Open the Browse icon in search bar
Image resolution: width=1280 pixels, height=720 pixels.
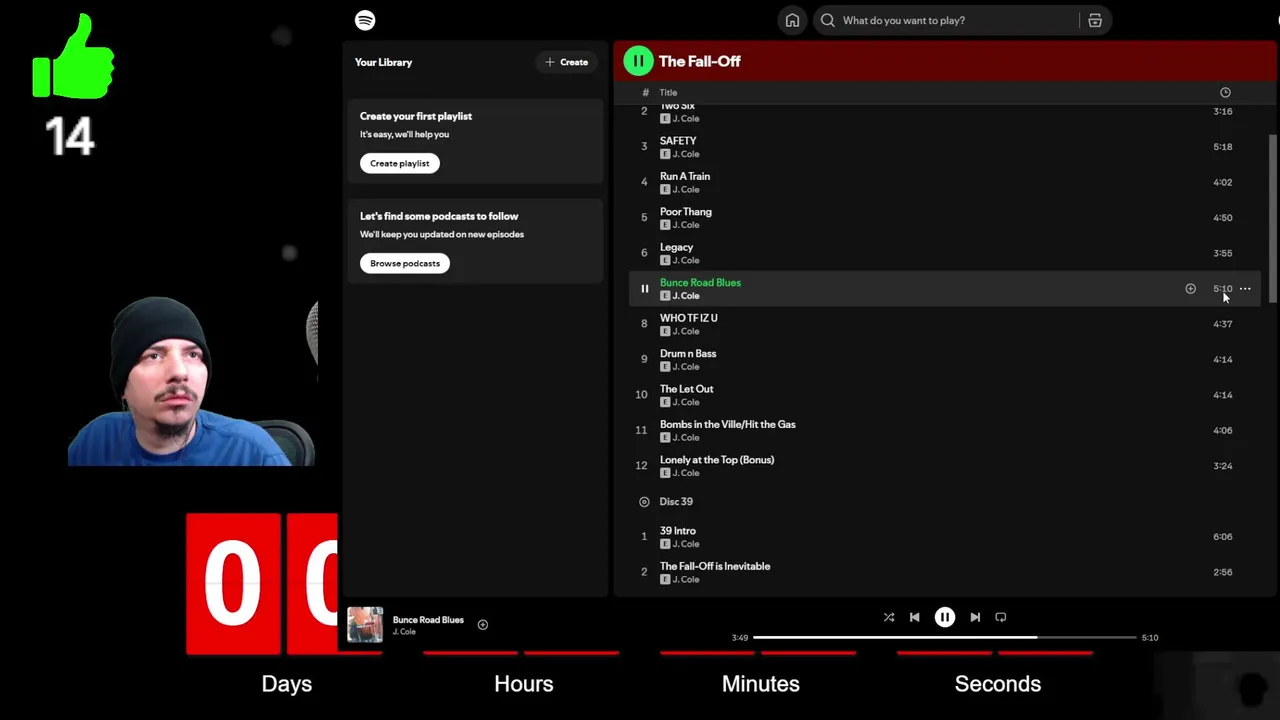tap(1095, 20)
